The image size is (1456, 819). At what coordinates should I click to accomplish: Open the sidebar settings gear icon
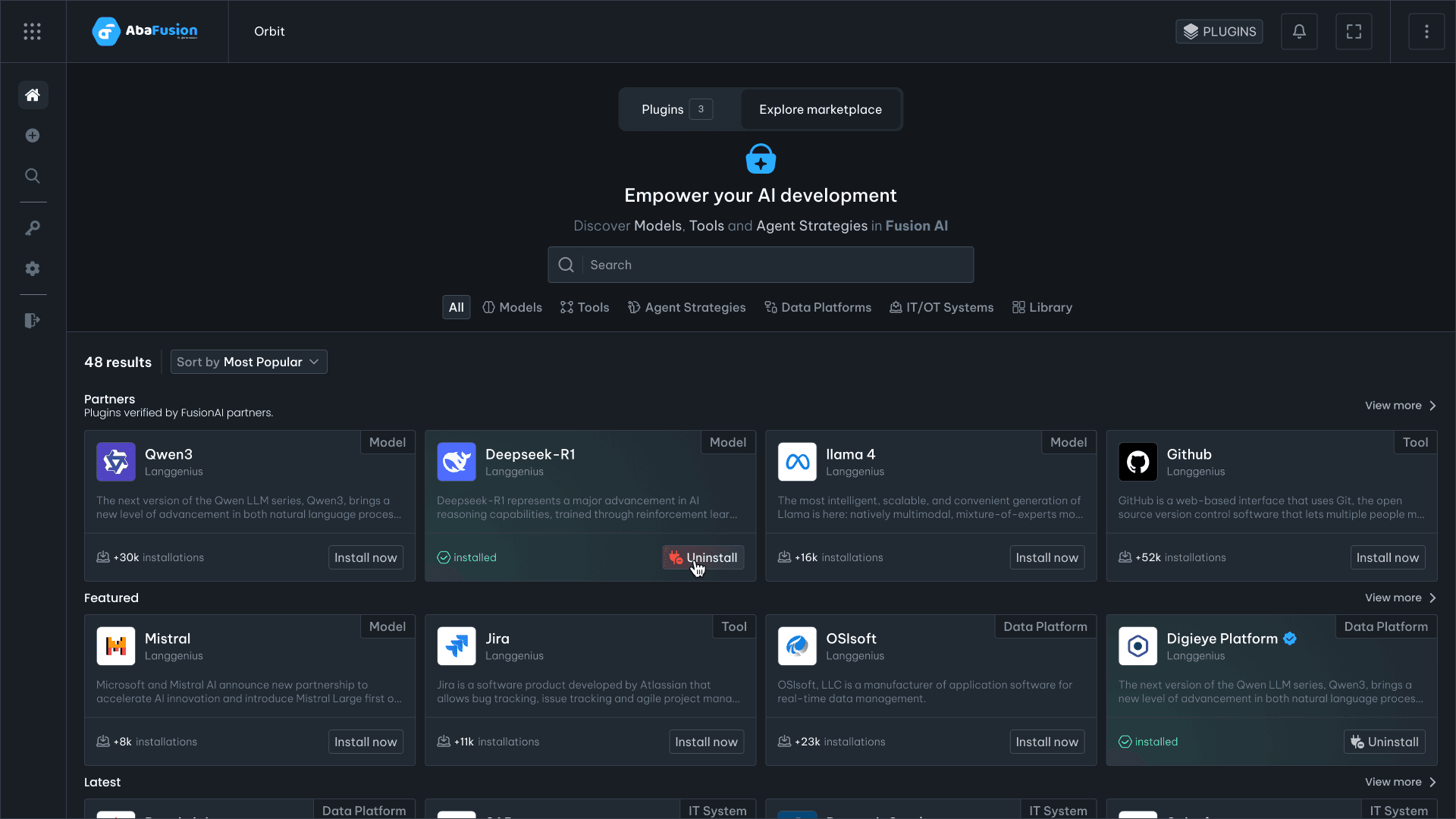pyautogui.click(x=33, y=268)
